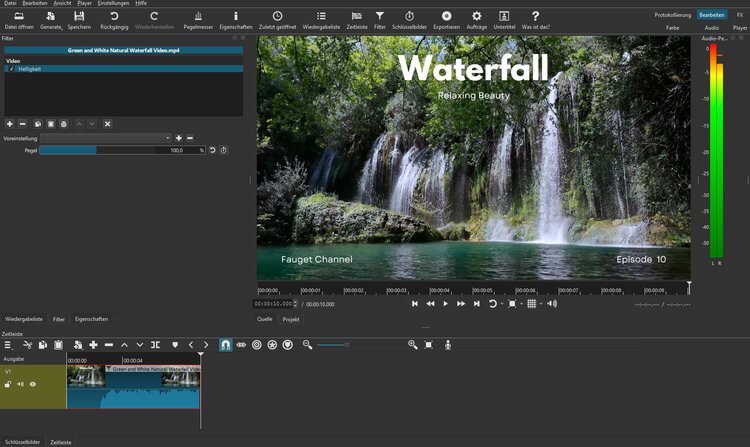Open Eigenschaften tab below Filter panel
This screenshot has width=750, height=447.
pyautogui.click(x=91, y=319)
